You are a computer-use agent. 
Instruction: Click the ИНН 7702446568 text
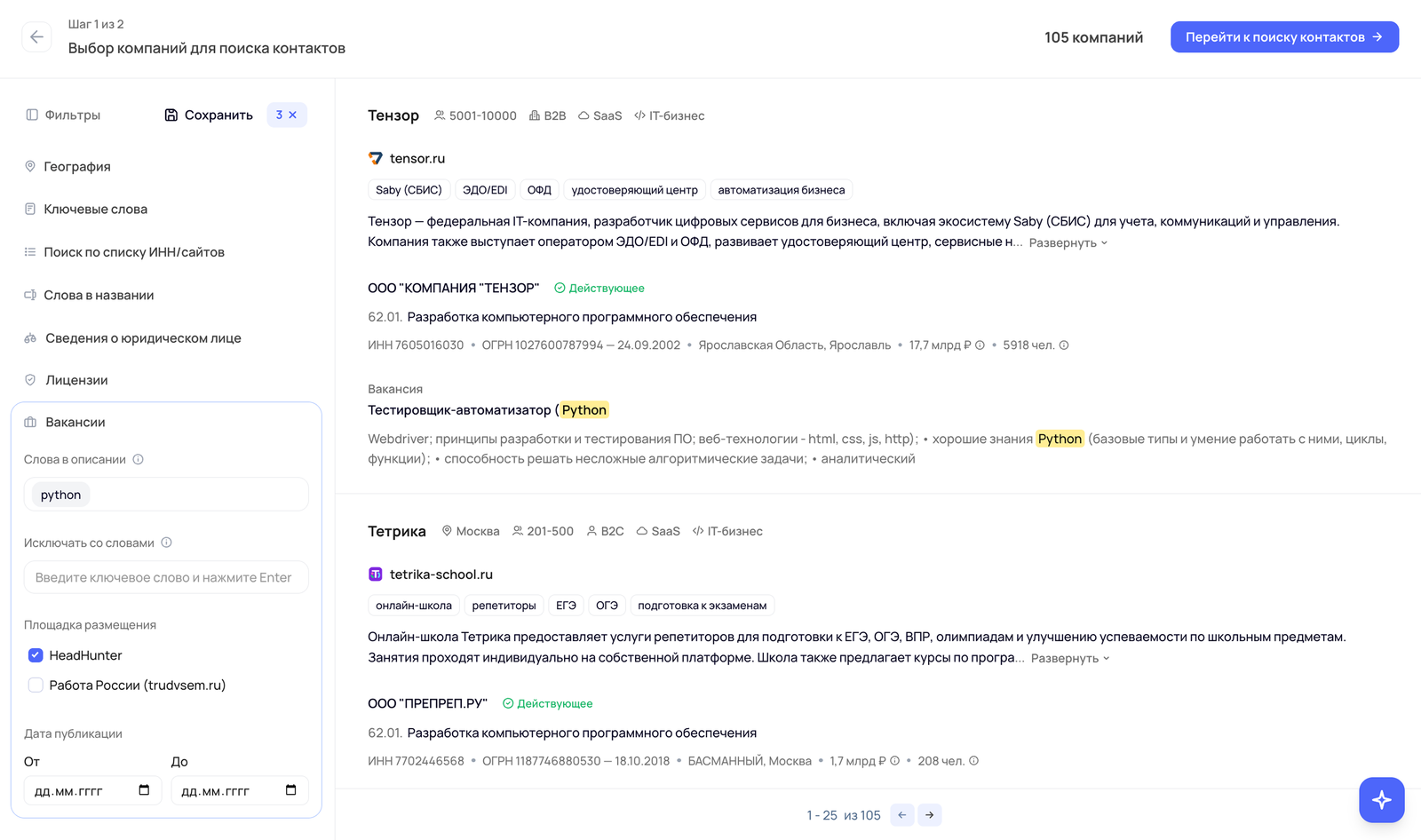tap(416, 761)
